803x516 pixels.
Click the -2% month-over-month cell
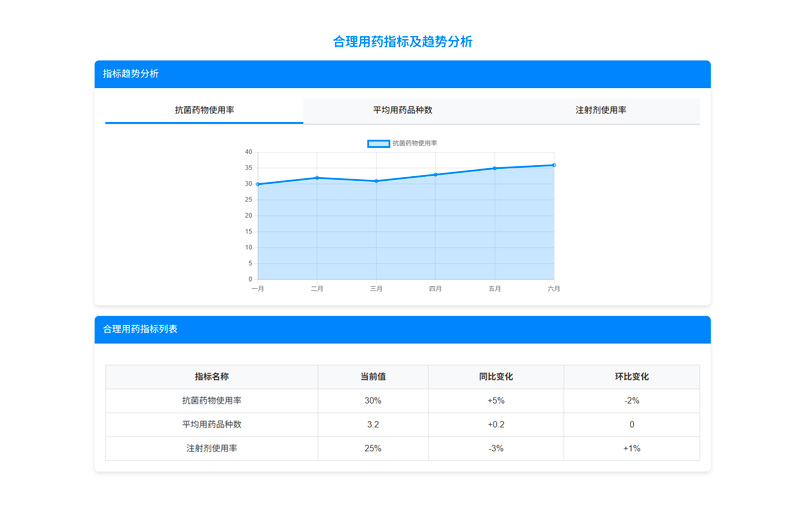click(x=631, y=401)
